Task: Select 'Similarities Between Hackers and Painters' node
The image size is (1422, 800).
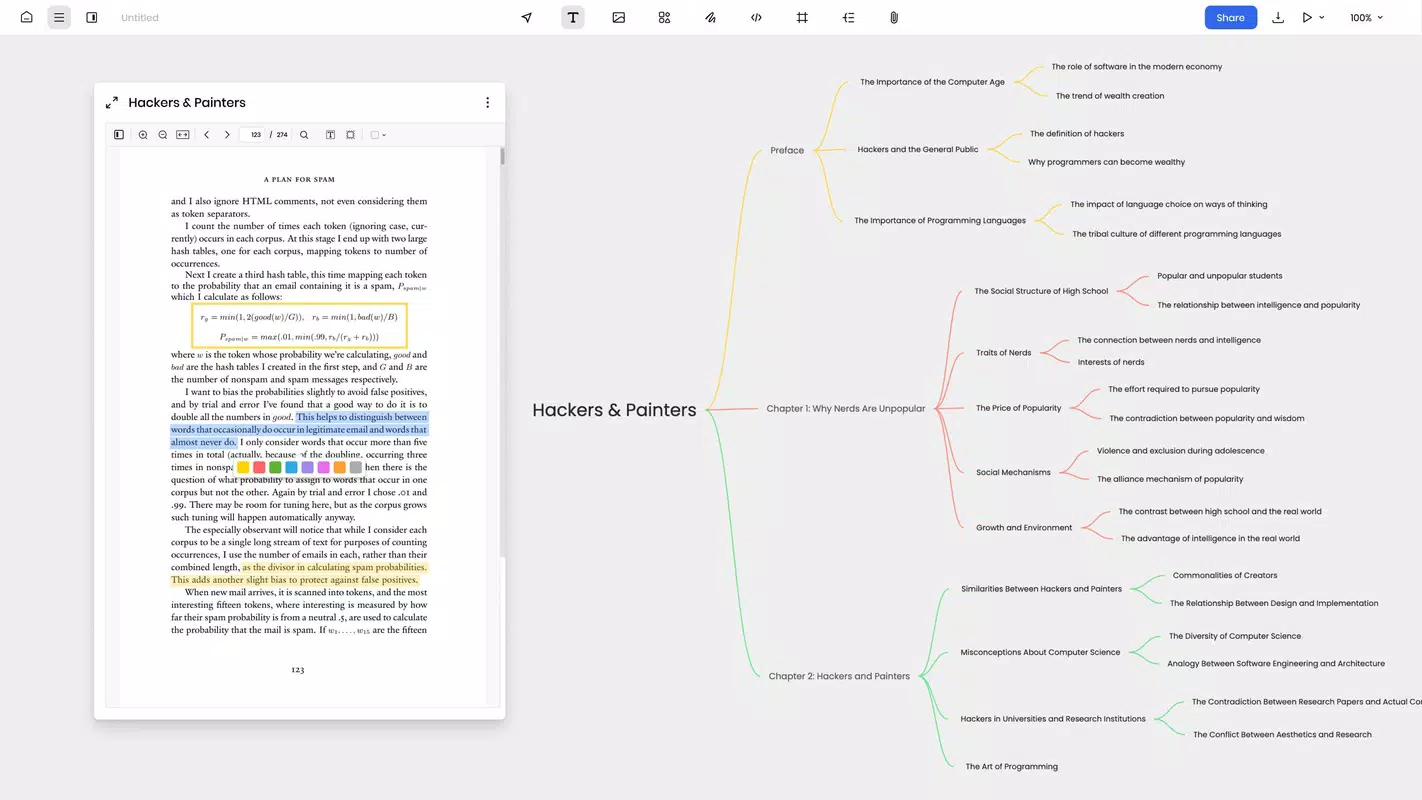Action: point(1041,589)
